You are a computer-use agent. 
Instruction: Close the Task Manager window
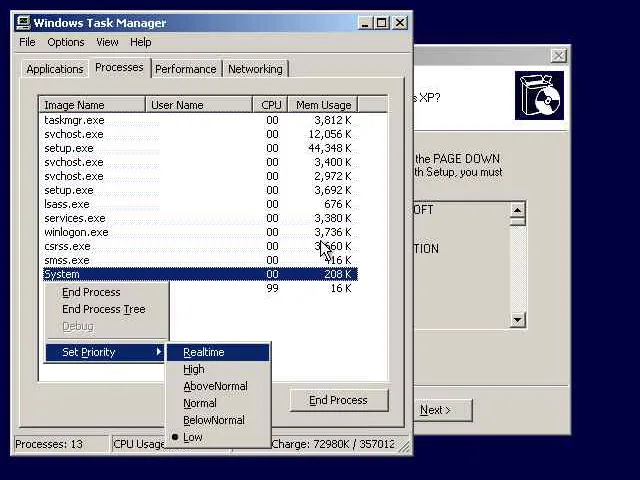pos(400,23)
